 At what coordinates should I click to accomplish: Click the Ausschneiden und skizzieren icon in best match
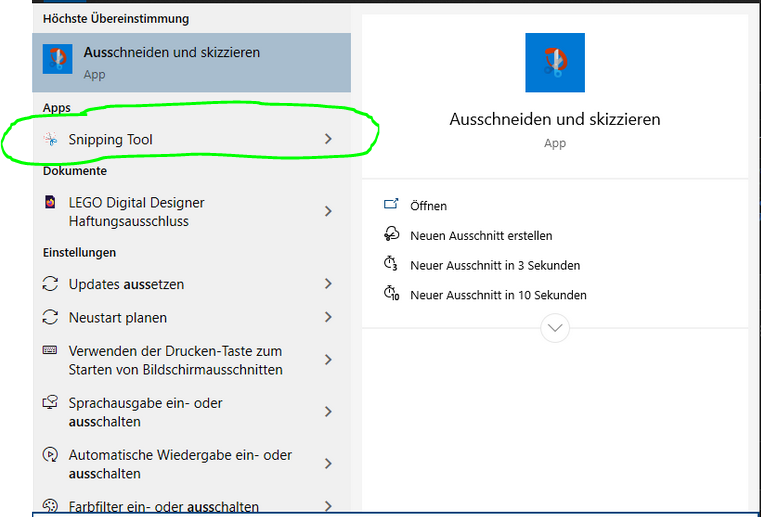57,59
